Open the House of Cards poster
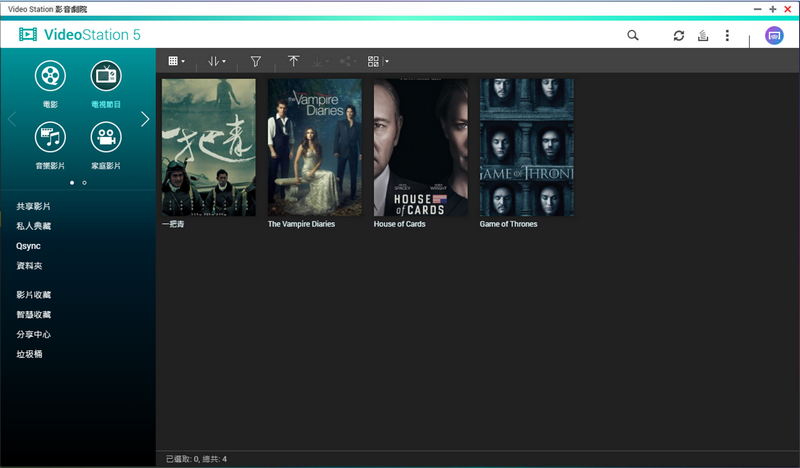Image resolution: width=800 pixels, height=468 pixels. pyautogui.click(x=420, y=147)
